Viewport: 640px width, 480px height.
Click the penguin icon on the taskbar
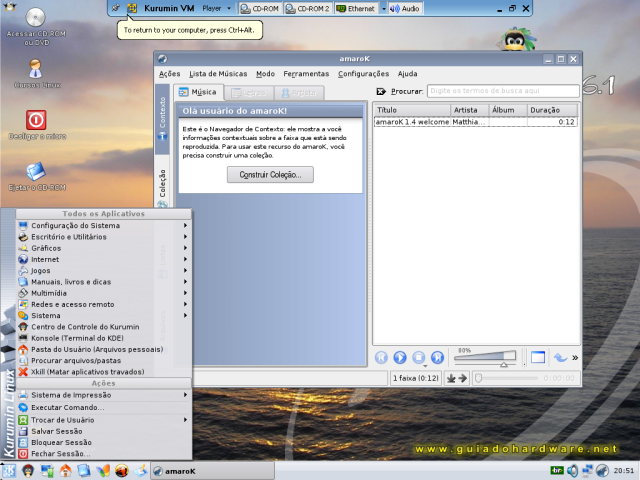(28, 471)
